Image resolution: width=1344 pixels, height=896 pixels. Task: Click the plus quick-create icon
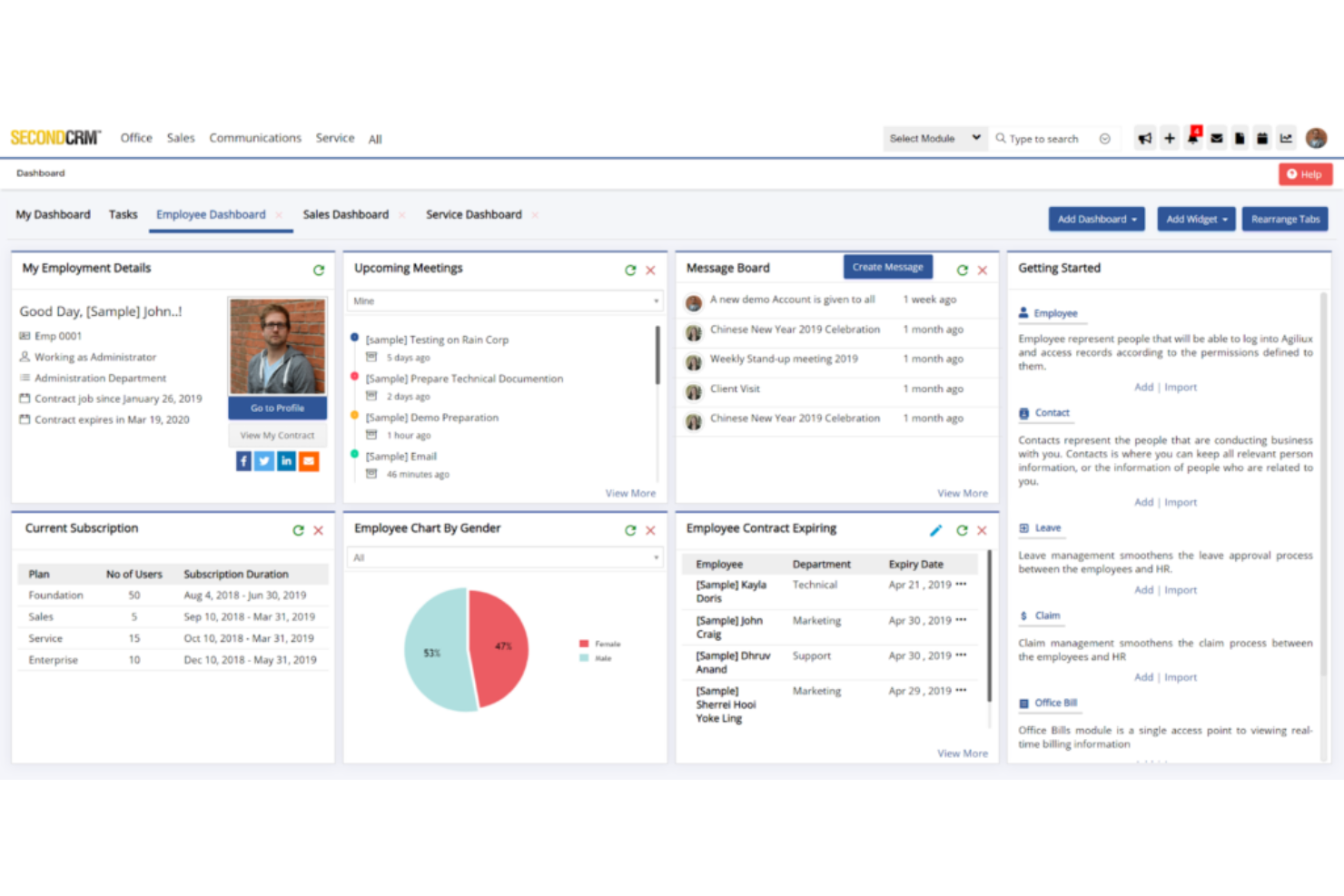pyautogui.click(x=1169, y=138)
